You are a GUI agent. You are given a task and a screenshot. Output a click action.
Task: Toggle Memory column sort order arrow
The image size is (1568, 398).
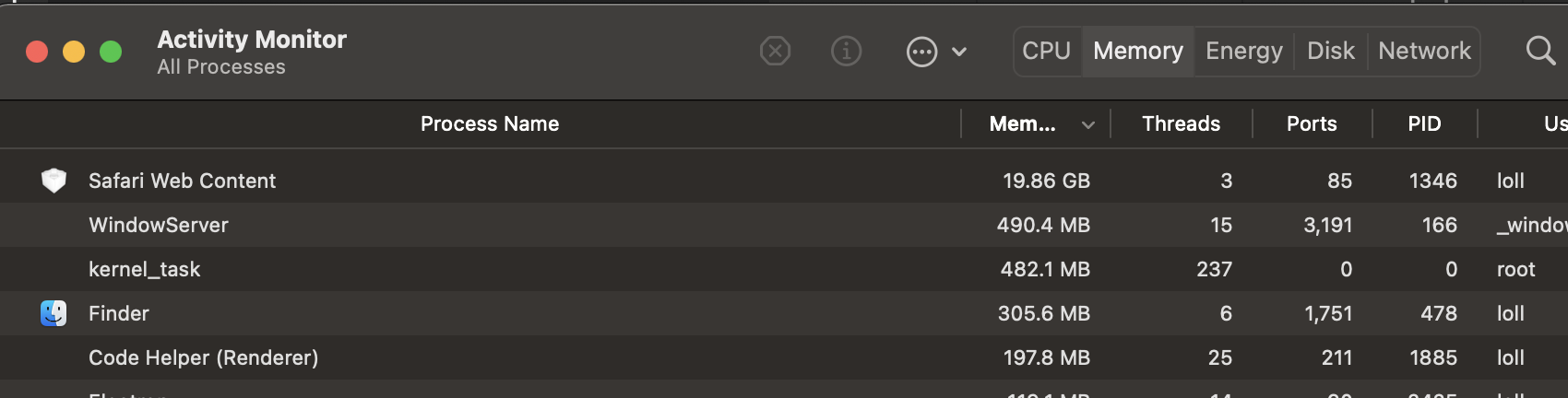[x=1088, y=124]
